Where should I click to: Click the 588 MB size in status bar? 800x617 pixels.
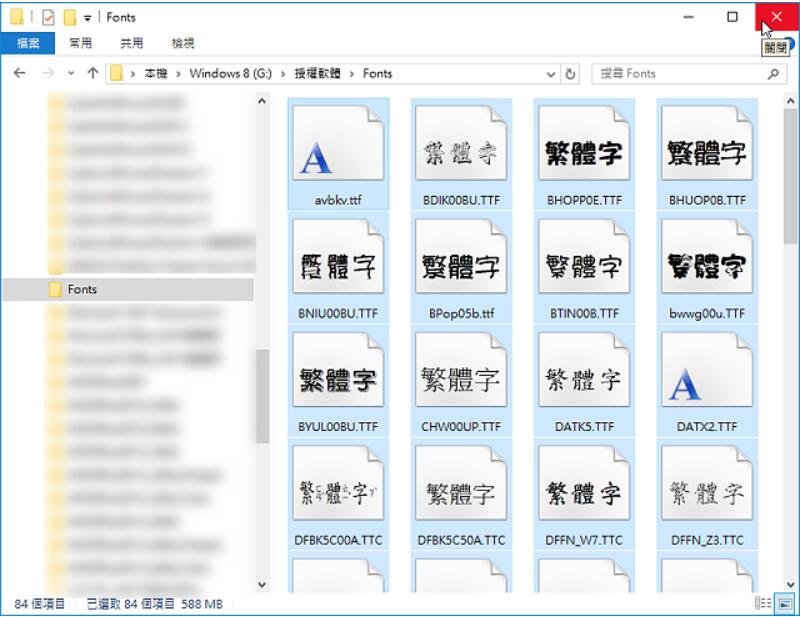202,604
